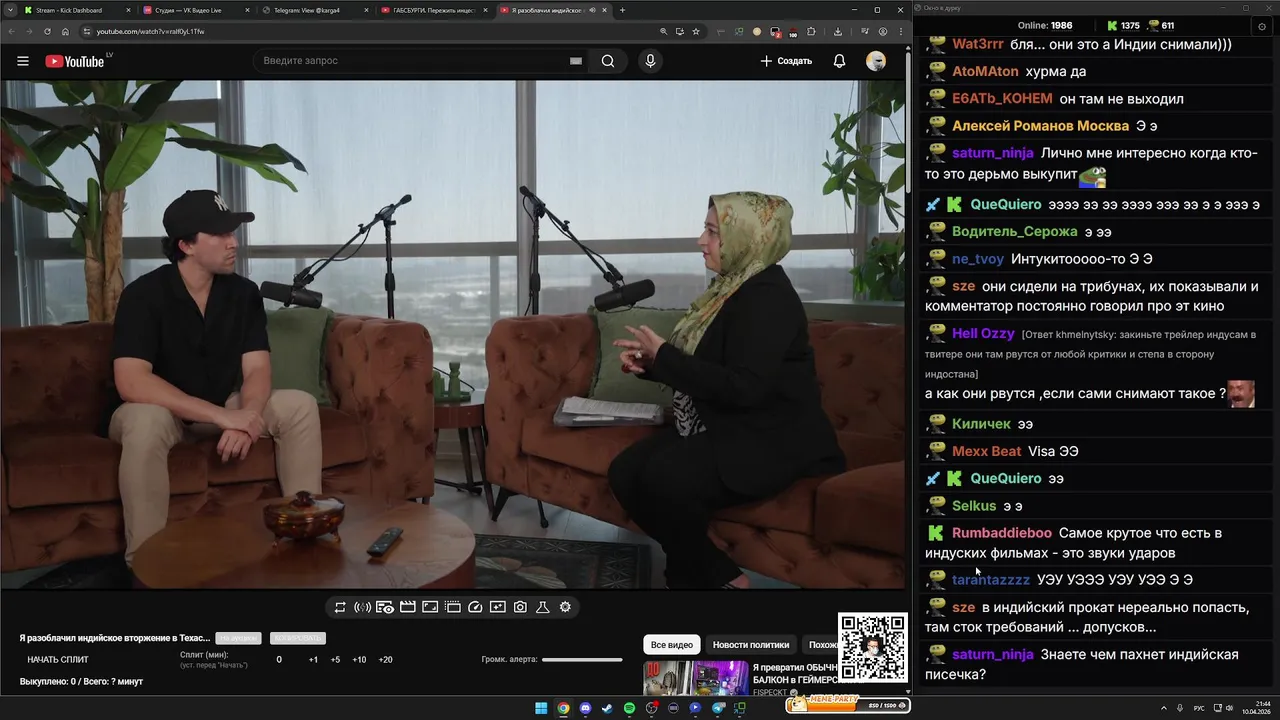
Task: Click the sound broadcast icon in player toolbar
Action: tap(362, 607)
